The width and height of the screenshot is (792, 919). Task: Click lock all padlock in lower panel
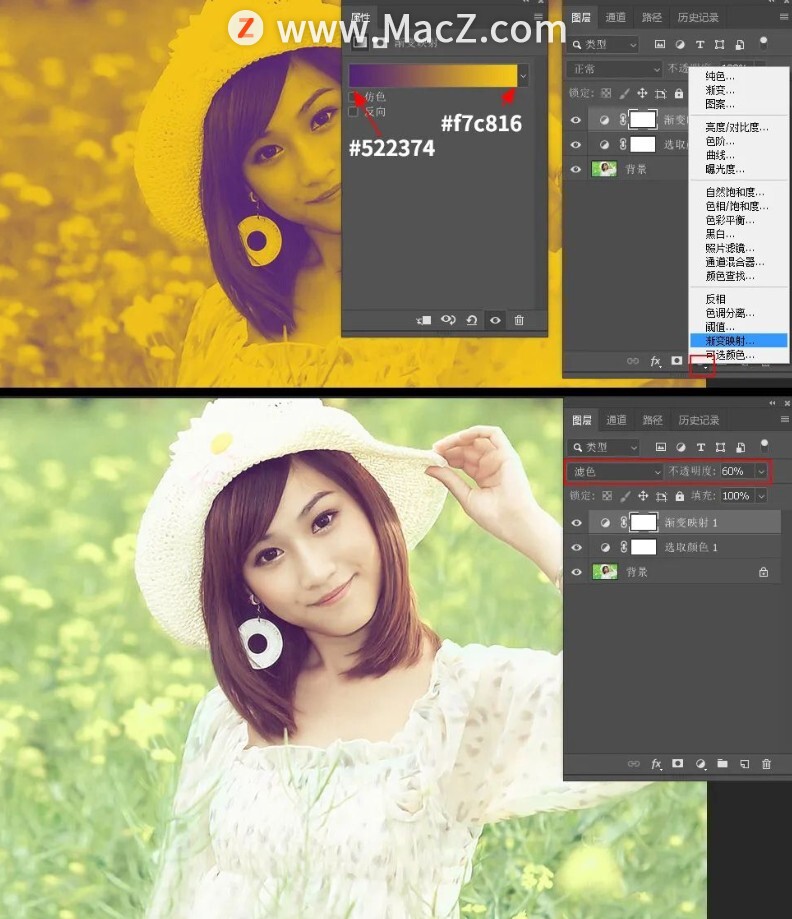point(679,496)
